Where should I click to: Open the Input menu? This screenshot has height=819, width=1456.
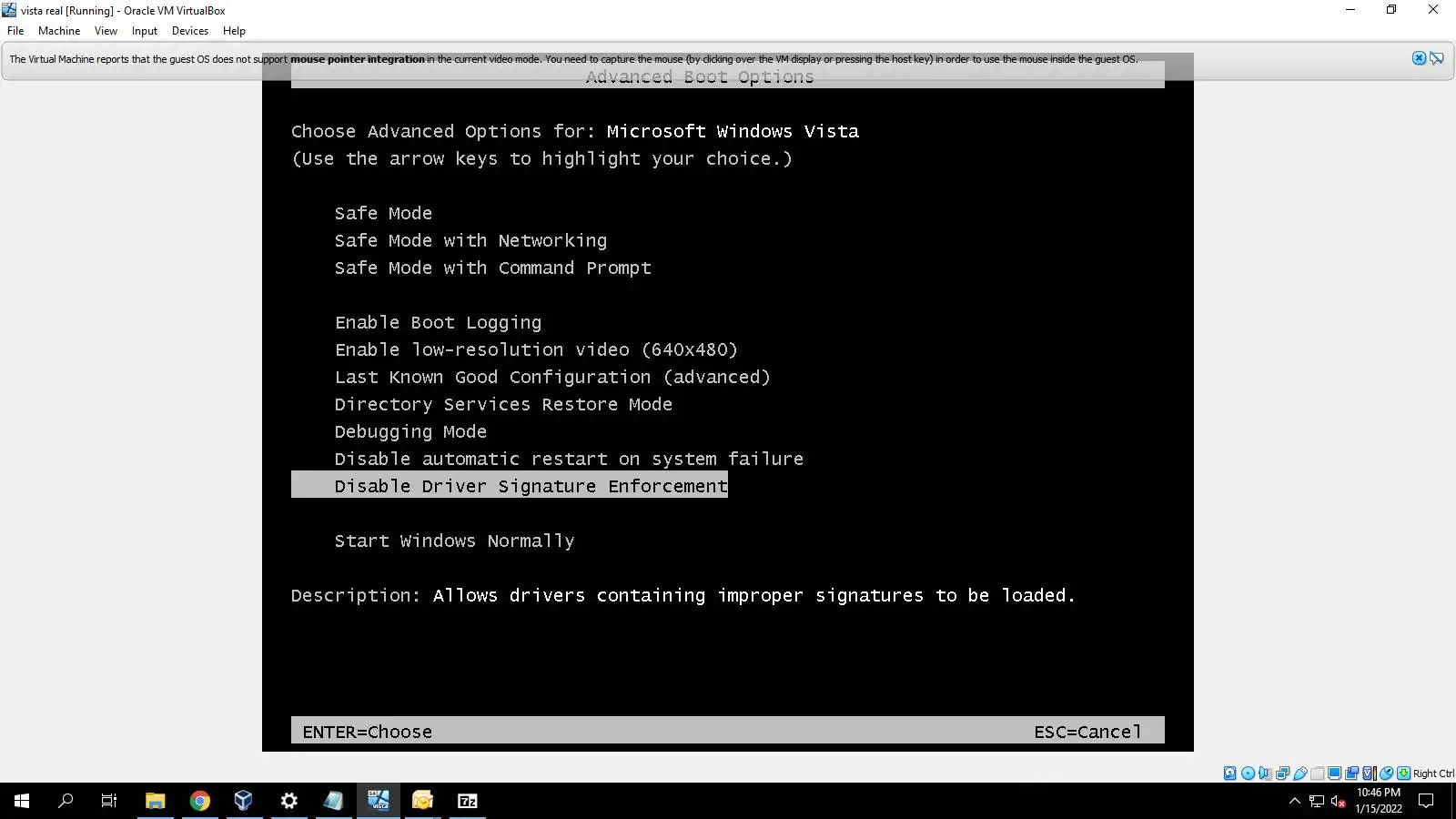click(145, 31)
